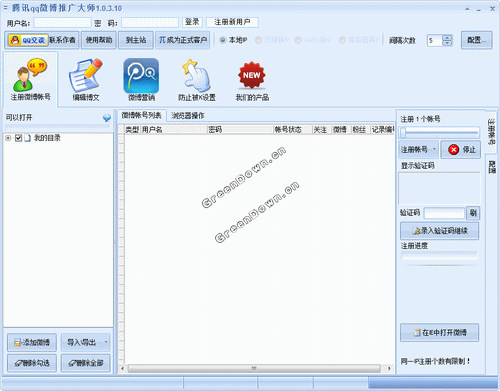500x391 pixels.
Task: Click 录入验证码继续 button with pencil icon
Action: tap(439, 231)
